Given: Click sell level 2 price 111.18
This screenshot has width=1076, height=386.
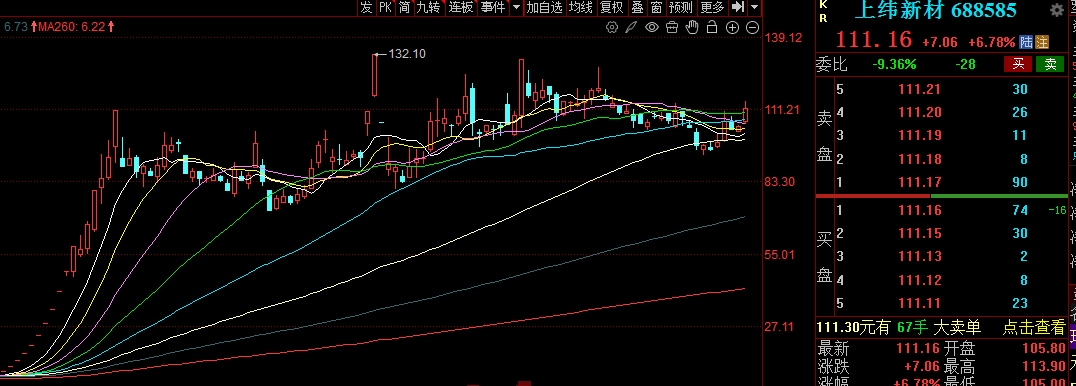Looking at the screenshot, I should [920, 159].
